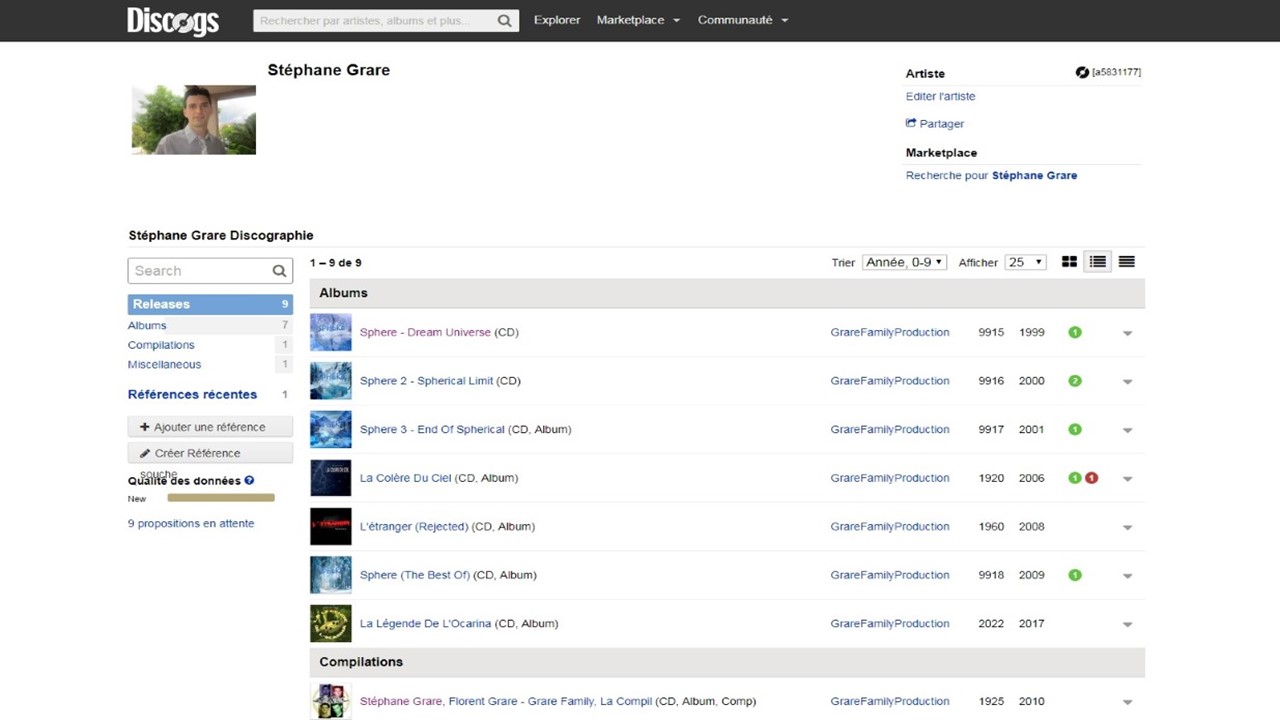Expand arrow on L'étranger (Rejected) row
Screen dimensions: 1280x720
pyautogui.click(x=1127, y=527)
